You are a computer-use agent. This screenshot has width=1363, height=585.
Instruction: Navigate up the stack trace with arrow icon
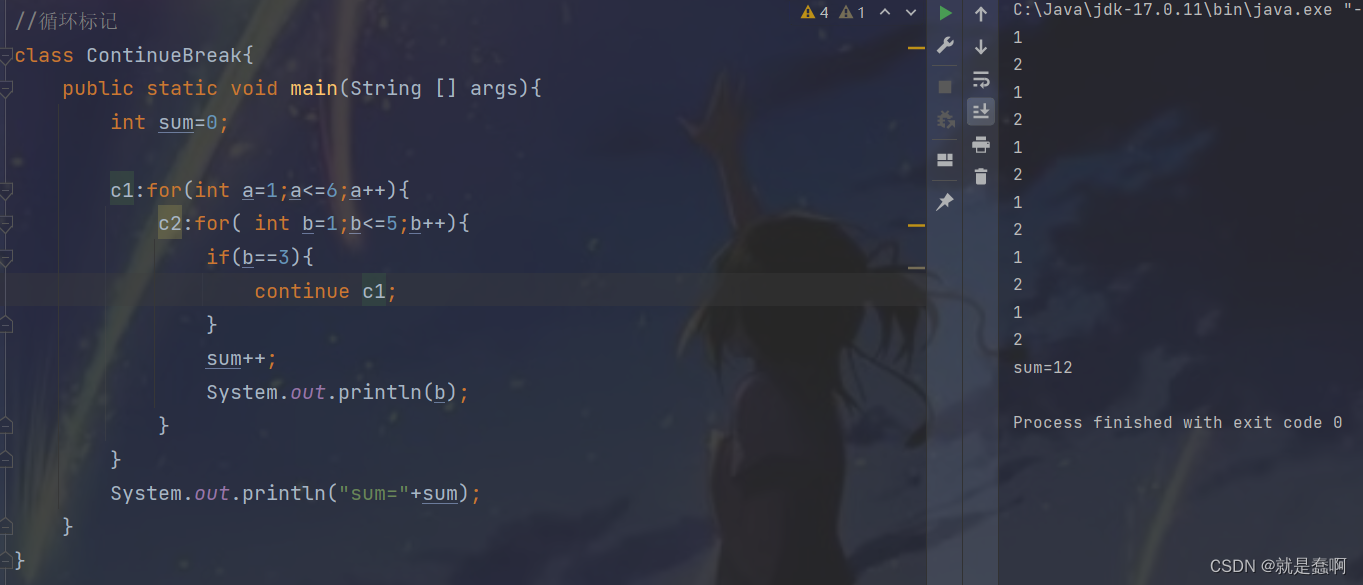980,13
